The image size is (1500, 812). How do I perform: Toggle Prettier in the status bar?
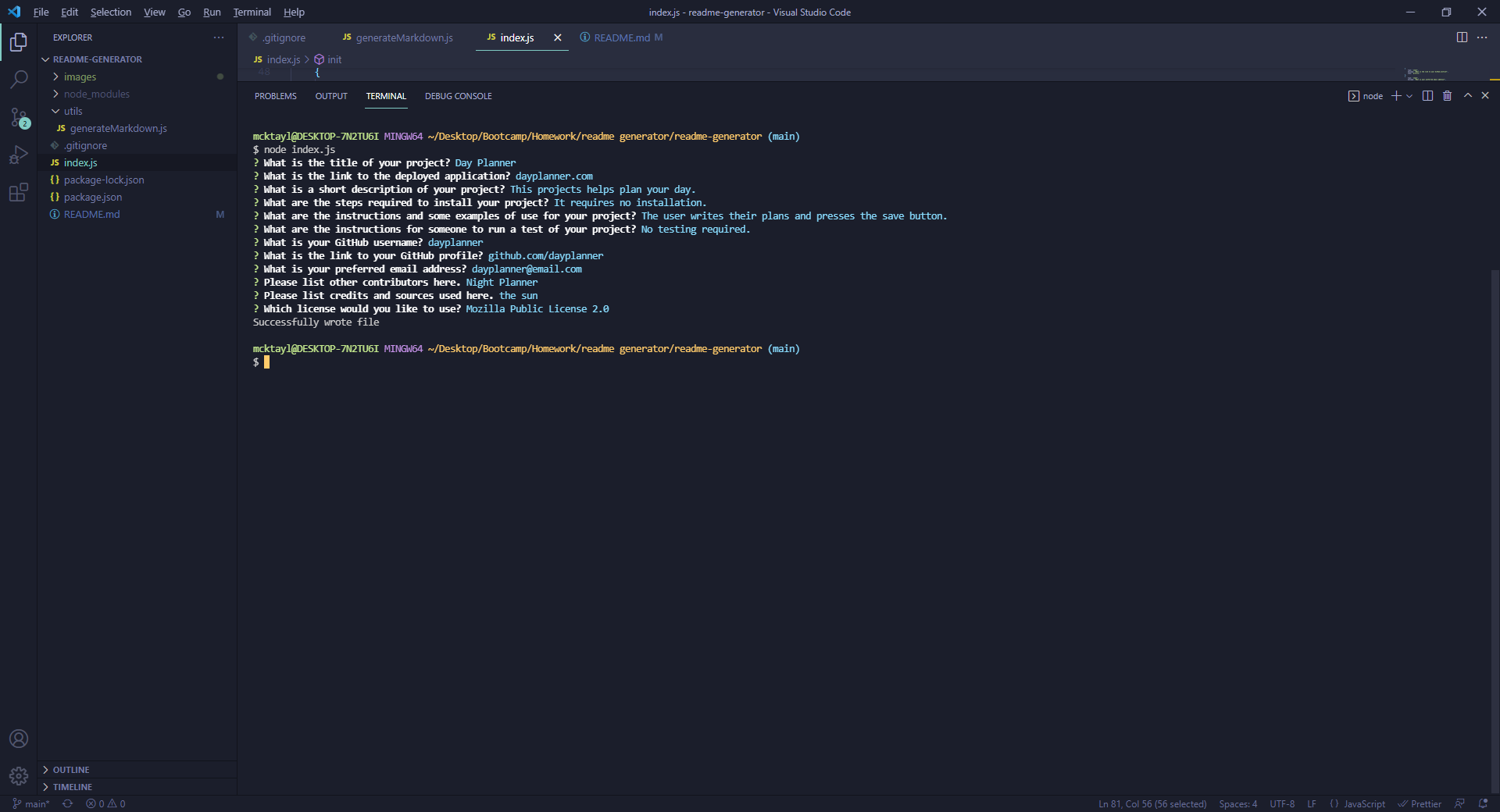(x=1420, y=803)
